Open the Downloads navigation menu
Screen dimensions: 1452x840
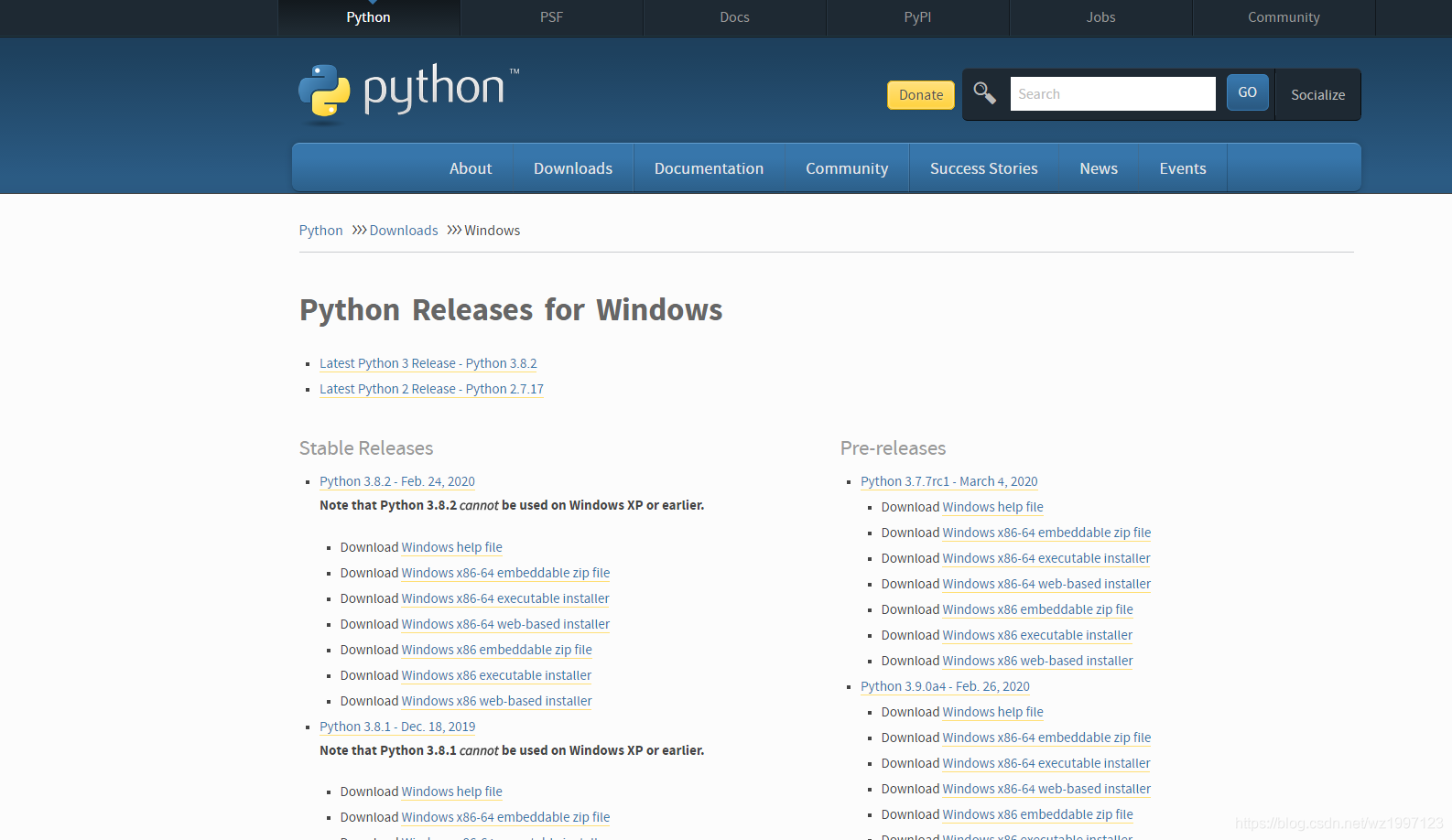coord(573,168)
